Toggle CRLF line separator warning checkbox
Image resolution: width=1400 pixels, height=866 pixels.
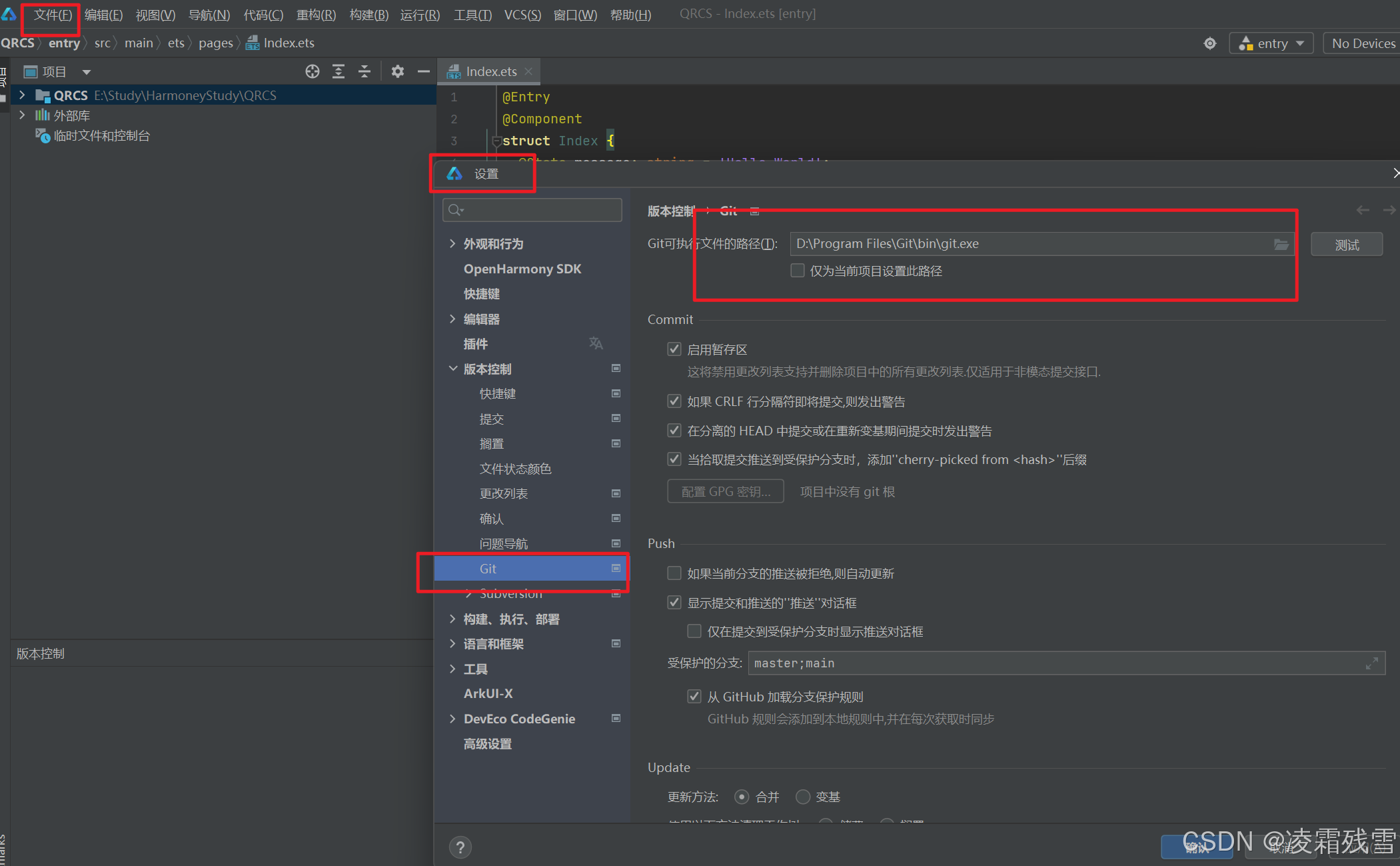click(x=674, y=401)
